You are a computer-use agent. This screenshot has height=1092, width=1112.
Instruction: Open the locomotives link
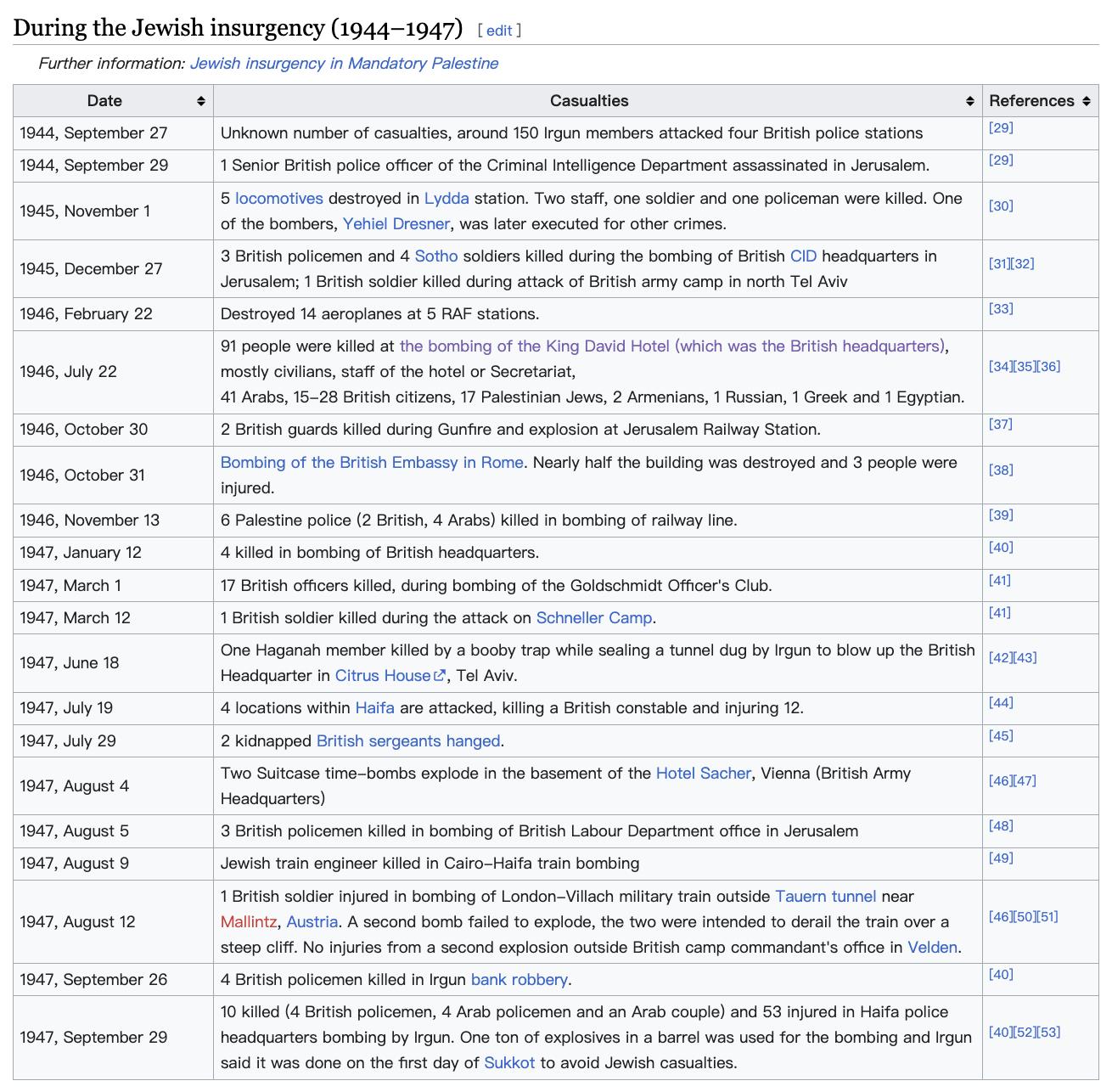(x=278, y=199)
